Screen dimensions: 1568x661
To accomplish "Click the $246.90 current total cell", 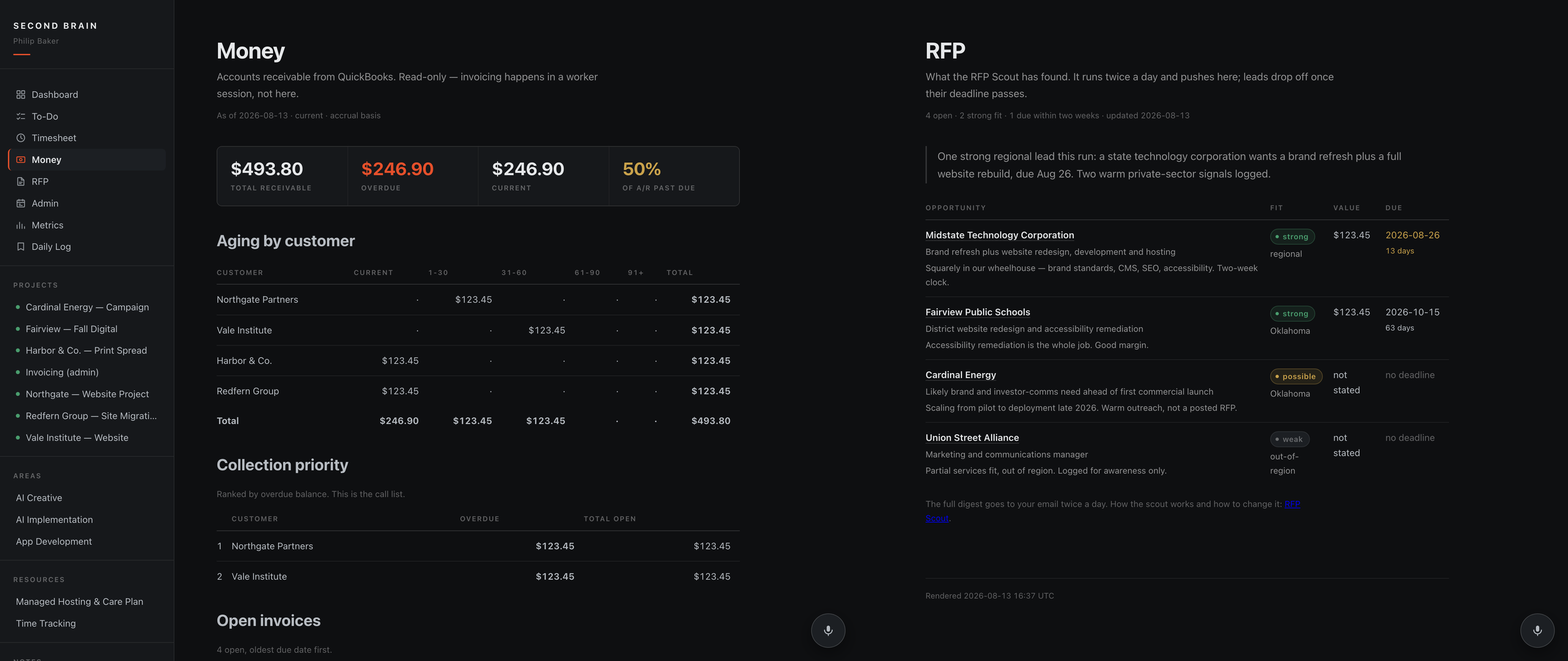I will (399, 421).
